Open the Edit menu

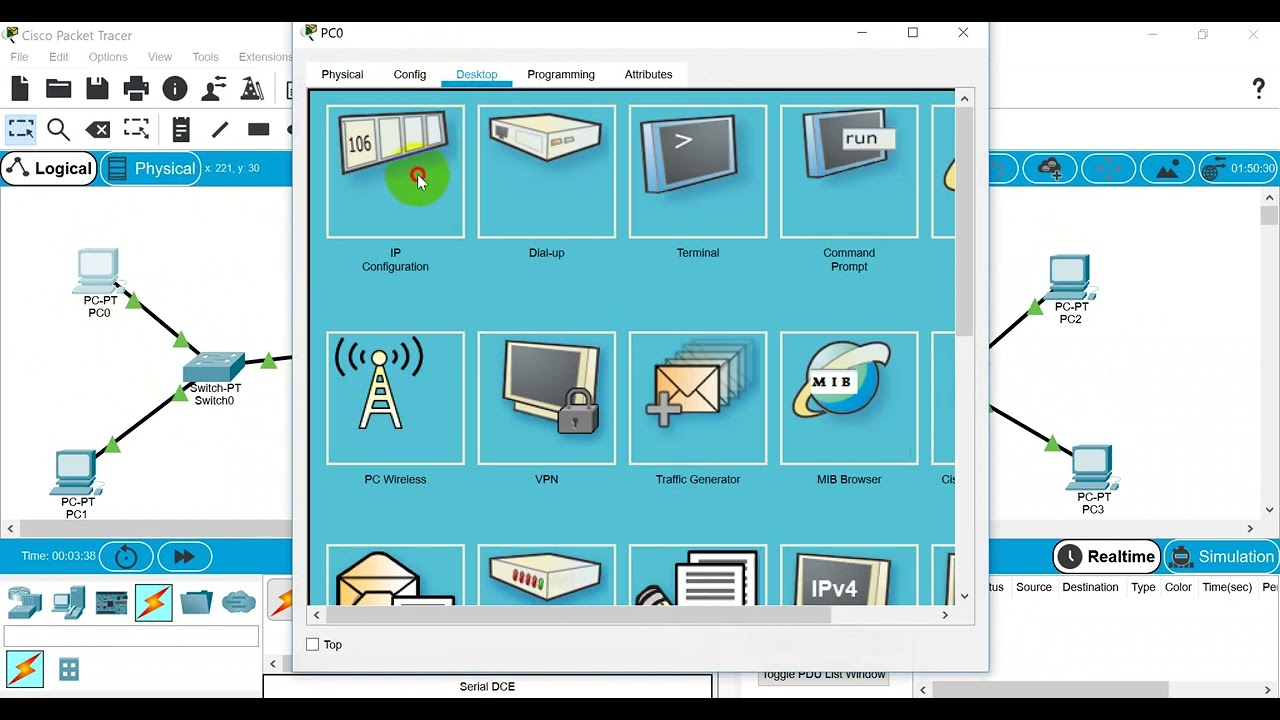click(x=59, y=57)
